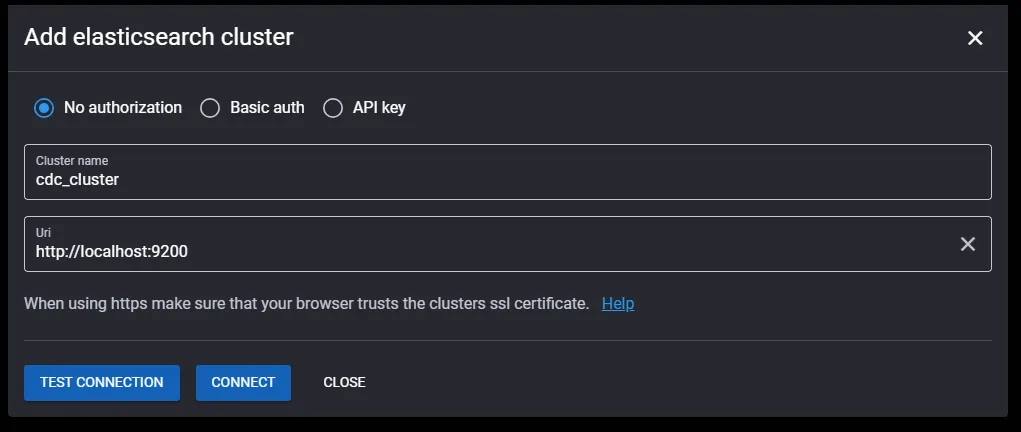Click the "No authorization" label text
The height and width of the screenshot is (432, 1021).
[x=123, y=108]
